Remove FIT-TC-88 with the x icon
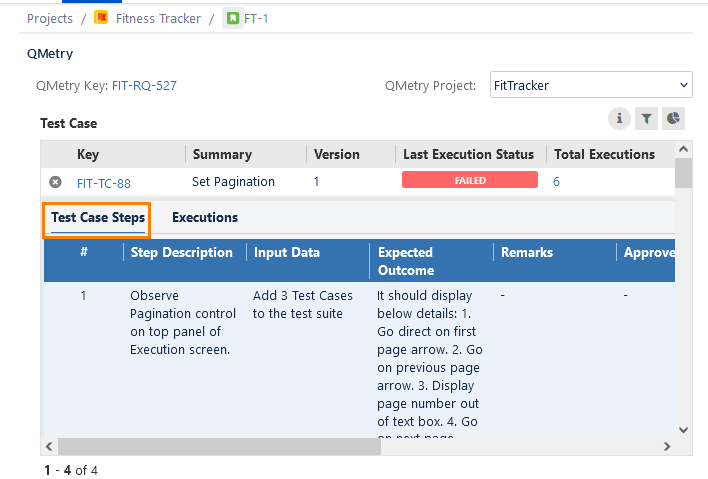Viewport: 708px width, 479px height. (x=55, y=182)
